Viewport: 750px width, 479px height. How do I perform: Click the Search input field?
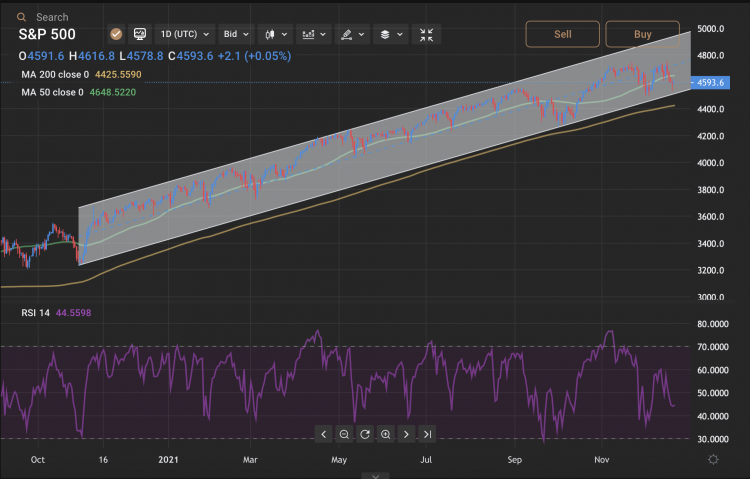coord(52,17)
